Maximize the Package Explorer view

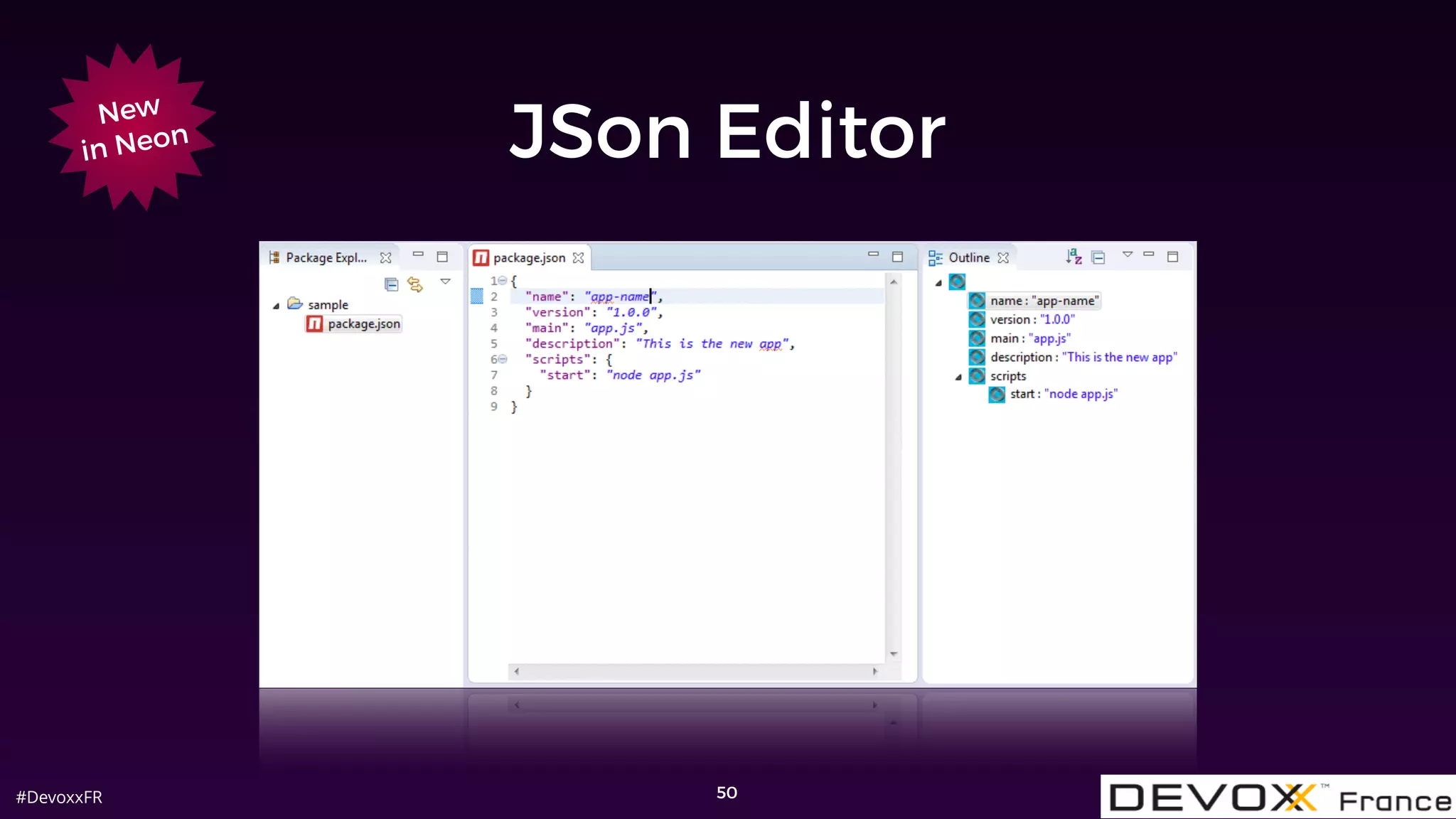pyautogui.click(x=442, y=257)
